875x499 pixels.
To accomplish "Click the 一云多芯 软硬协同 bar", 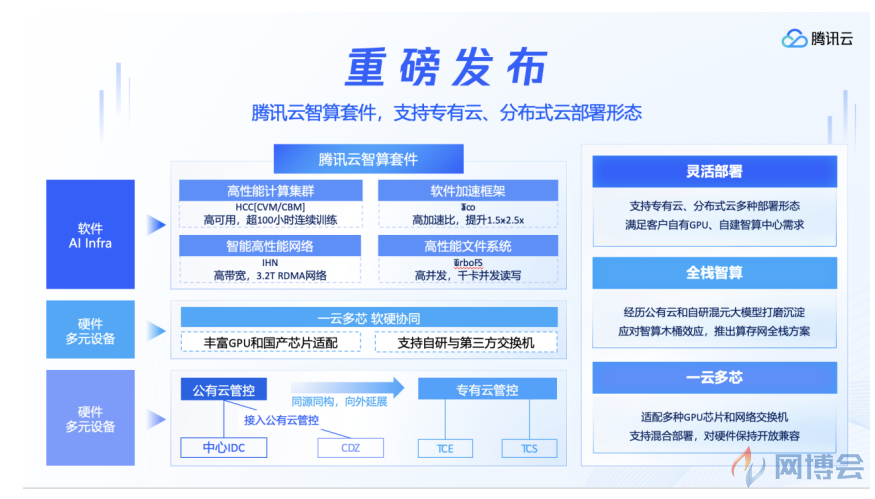I will tap(369, 318).
